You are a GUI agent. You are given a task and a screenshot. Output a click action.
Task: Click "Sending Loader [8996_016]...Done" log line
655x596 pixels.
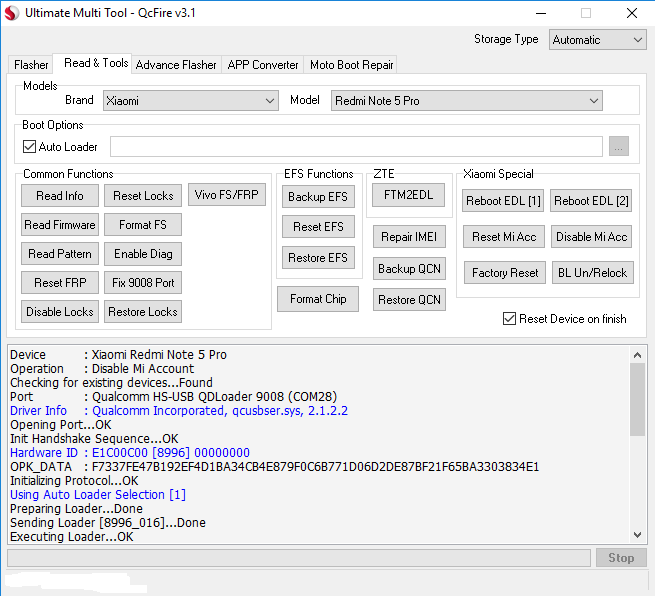(x=108, y=522)
